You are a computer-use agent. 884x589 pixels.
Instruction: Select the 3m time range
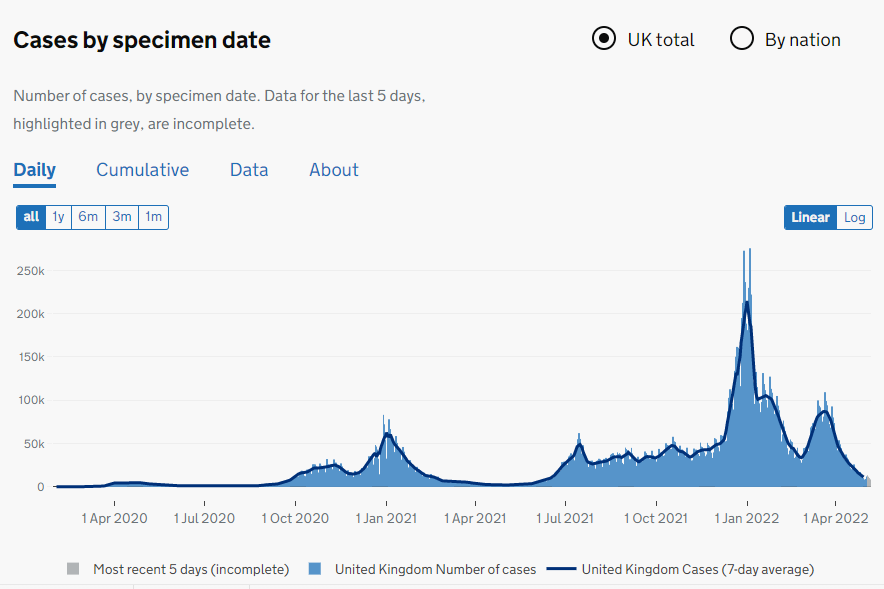(x=122, y=217)
